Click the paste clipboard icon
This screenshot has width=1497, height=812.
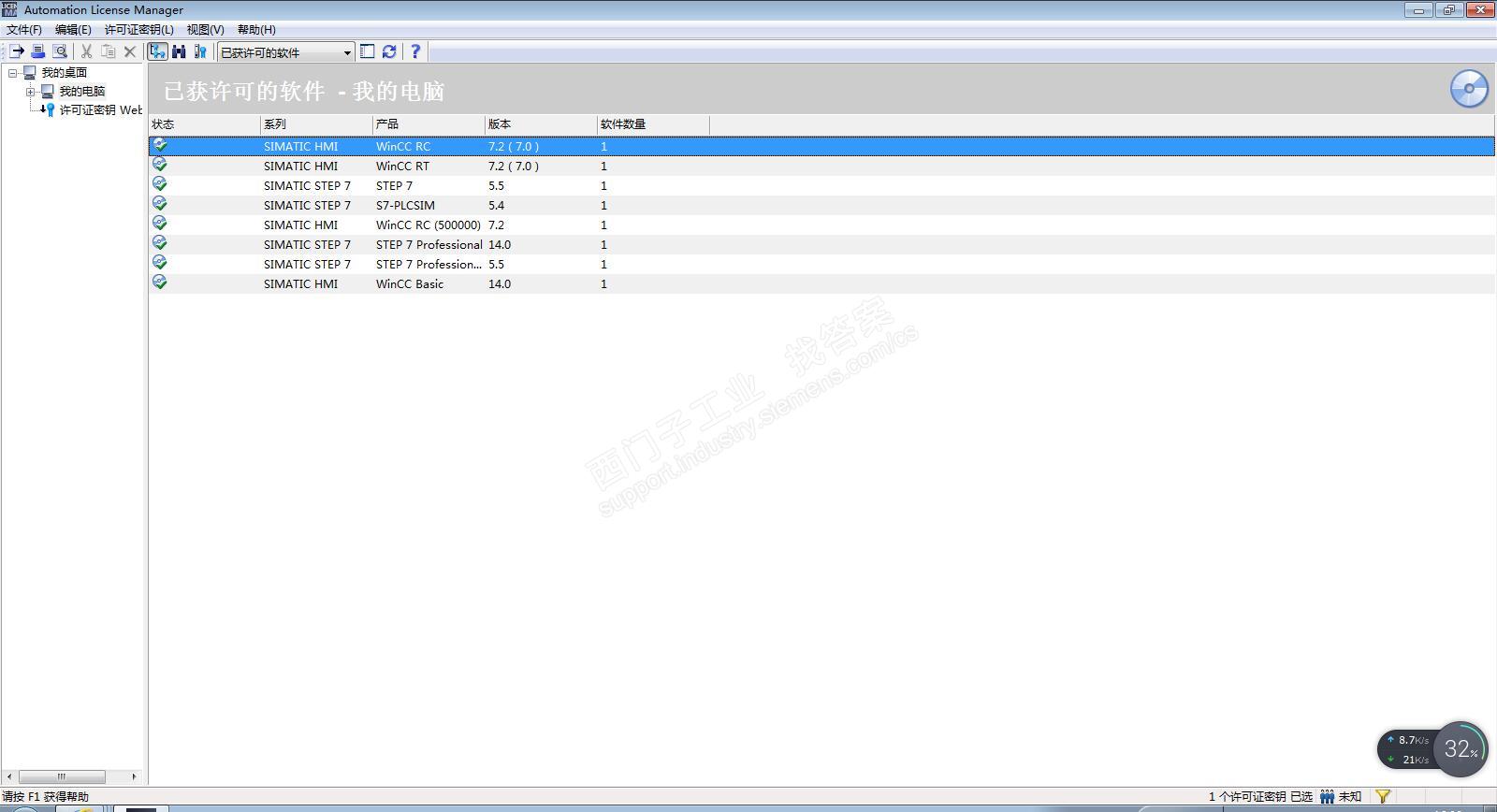point(109,51)
